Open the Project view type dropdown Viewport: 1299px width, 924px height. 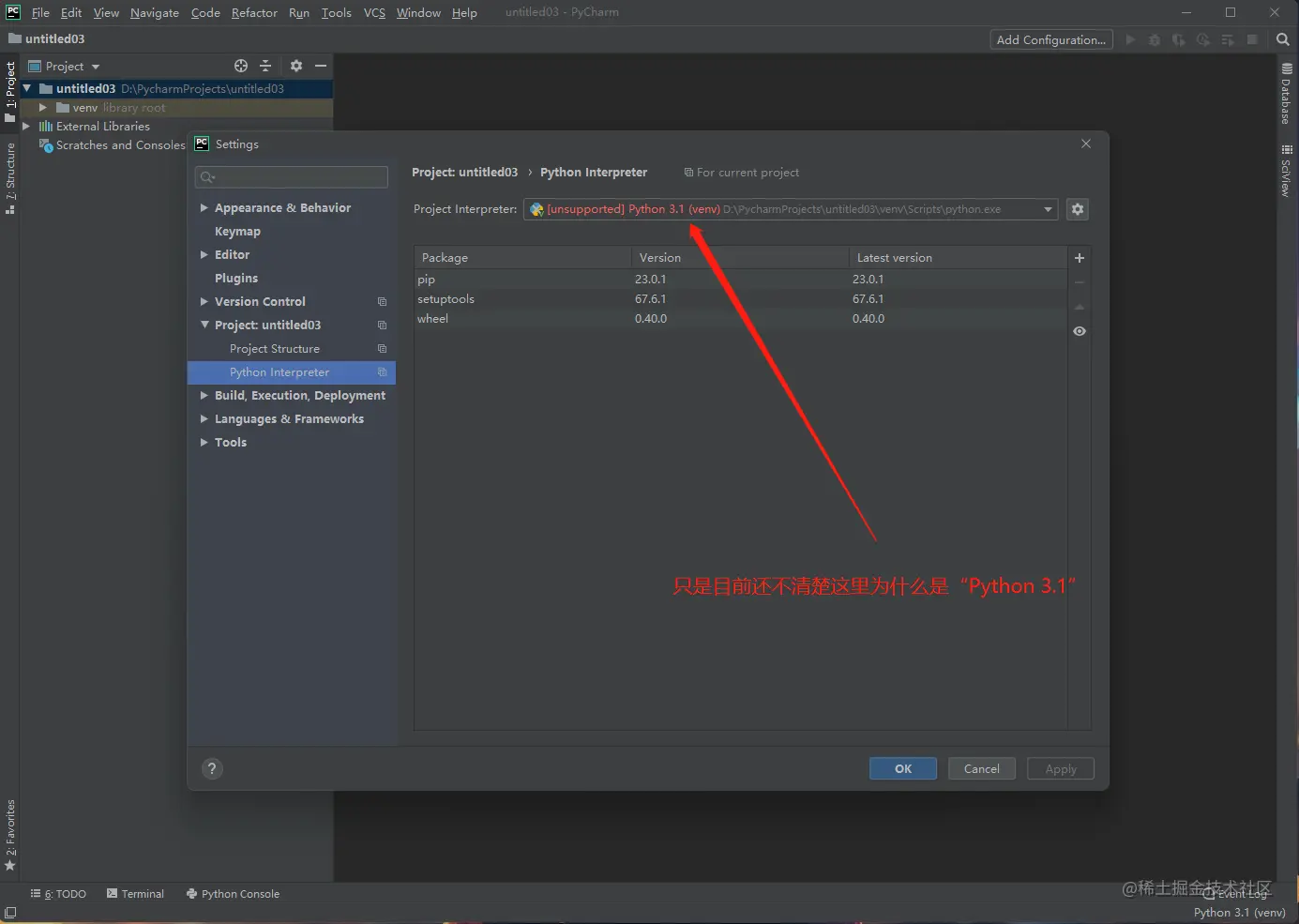coord(65,66)
